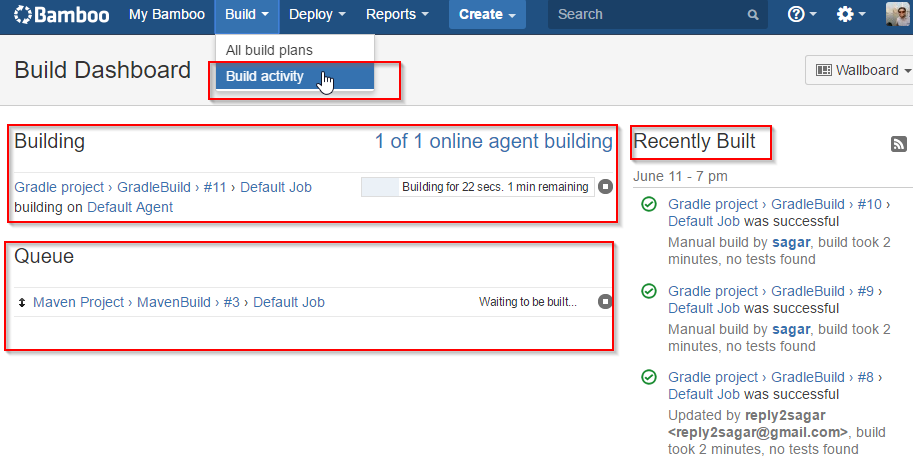Open Default Job link of MavenBuild #3

coord(289,302)
